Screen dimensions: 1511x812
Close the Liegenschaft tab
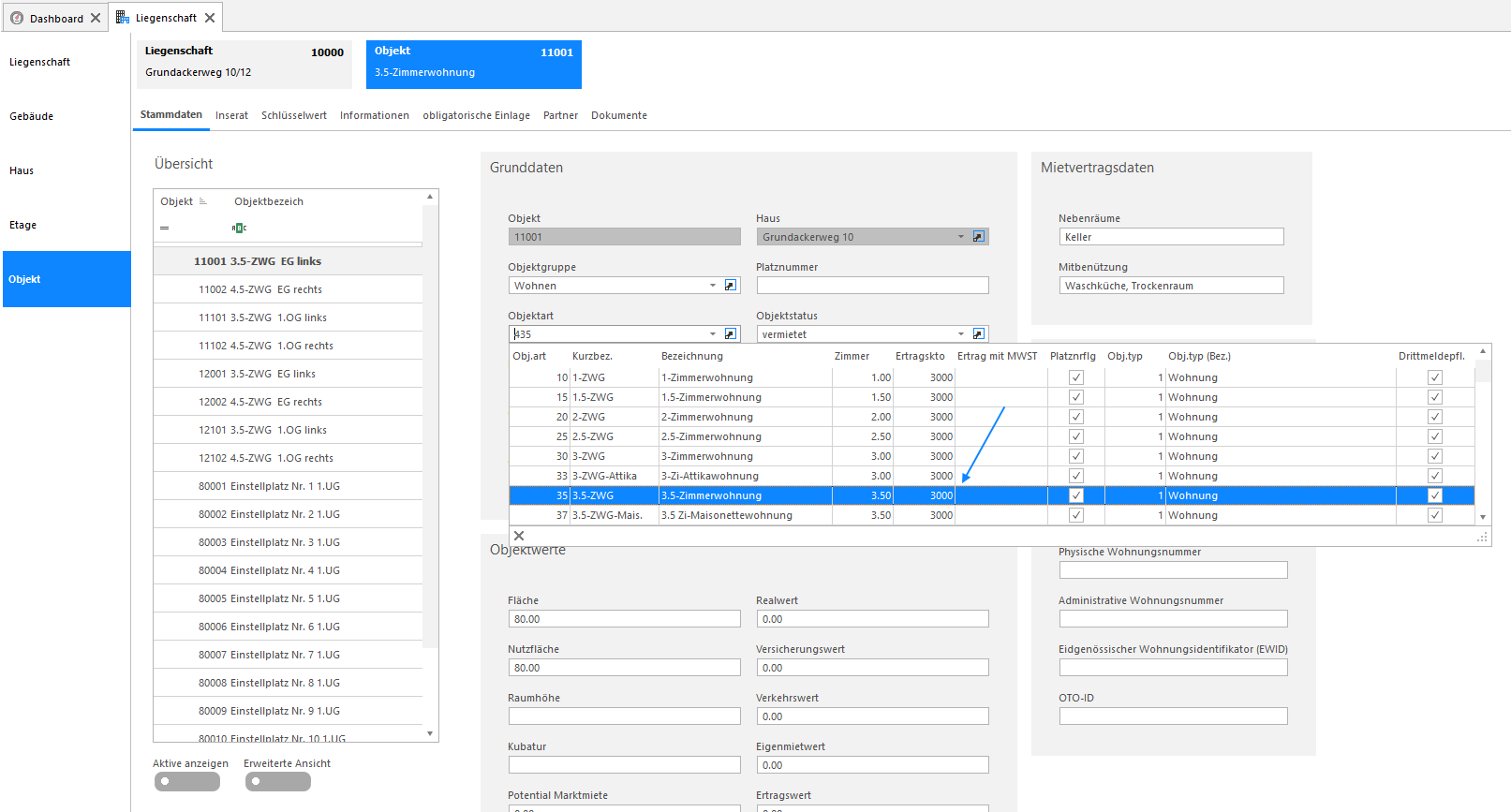[210, 18]
